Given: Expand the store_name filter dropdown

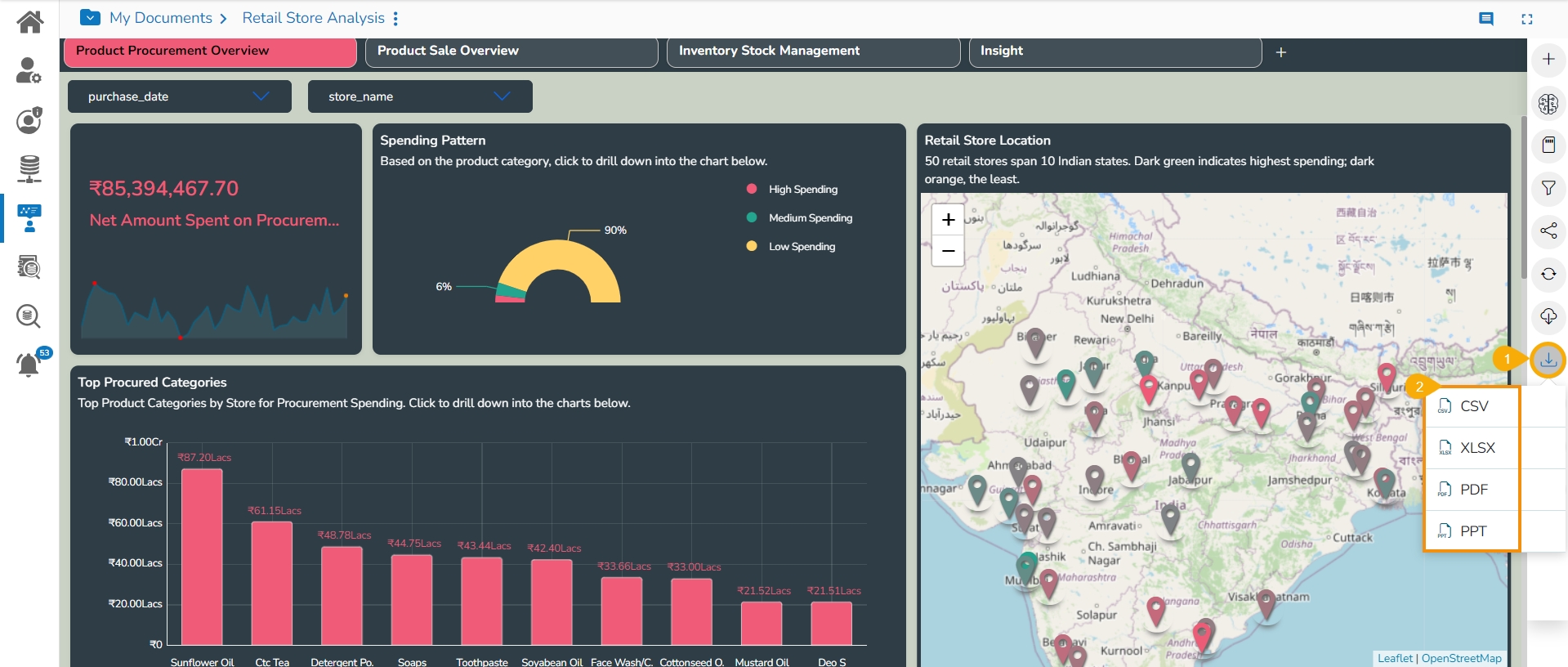Looking at the screenshot, I should tap(420, 96).
